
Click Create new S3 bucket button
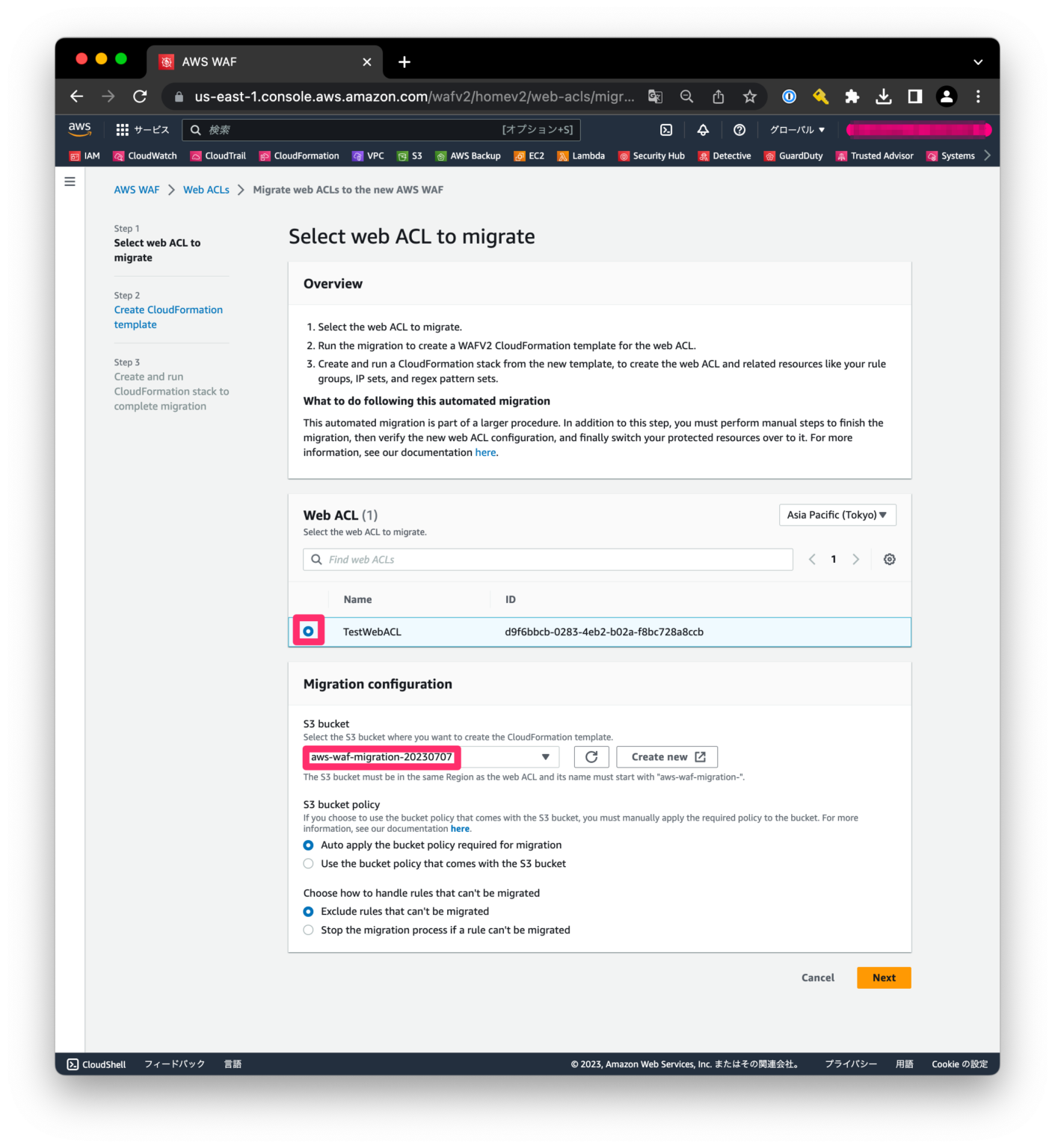[x=667, y=757]
